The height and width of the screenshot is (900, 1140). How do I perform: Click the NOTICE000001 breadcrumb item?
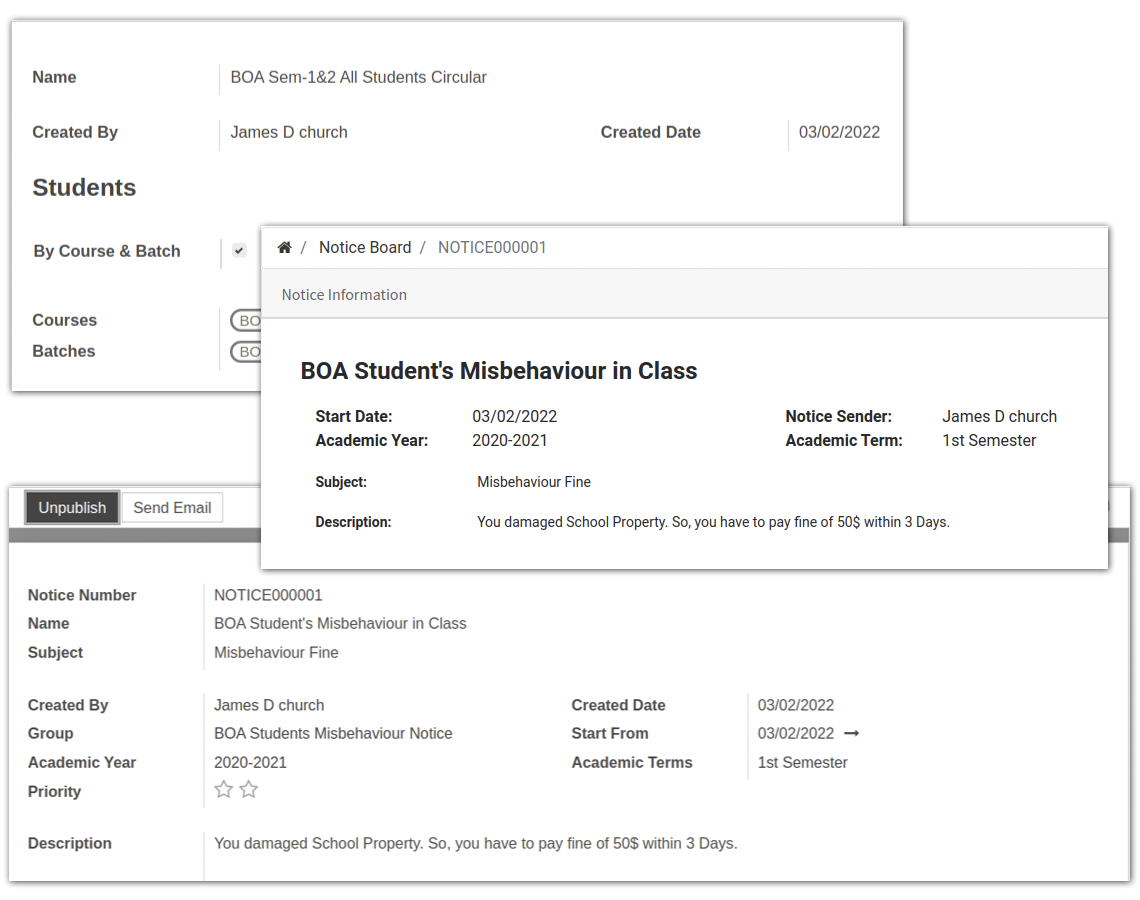[x=492, y=248]
